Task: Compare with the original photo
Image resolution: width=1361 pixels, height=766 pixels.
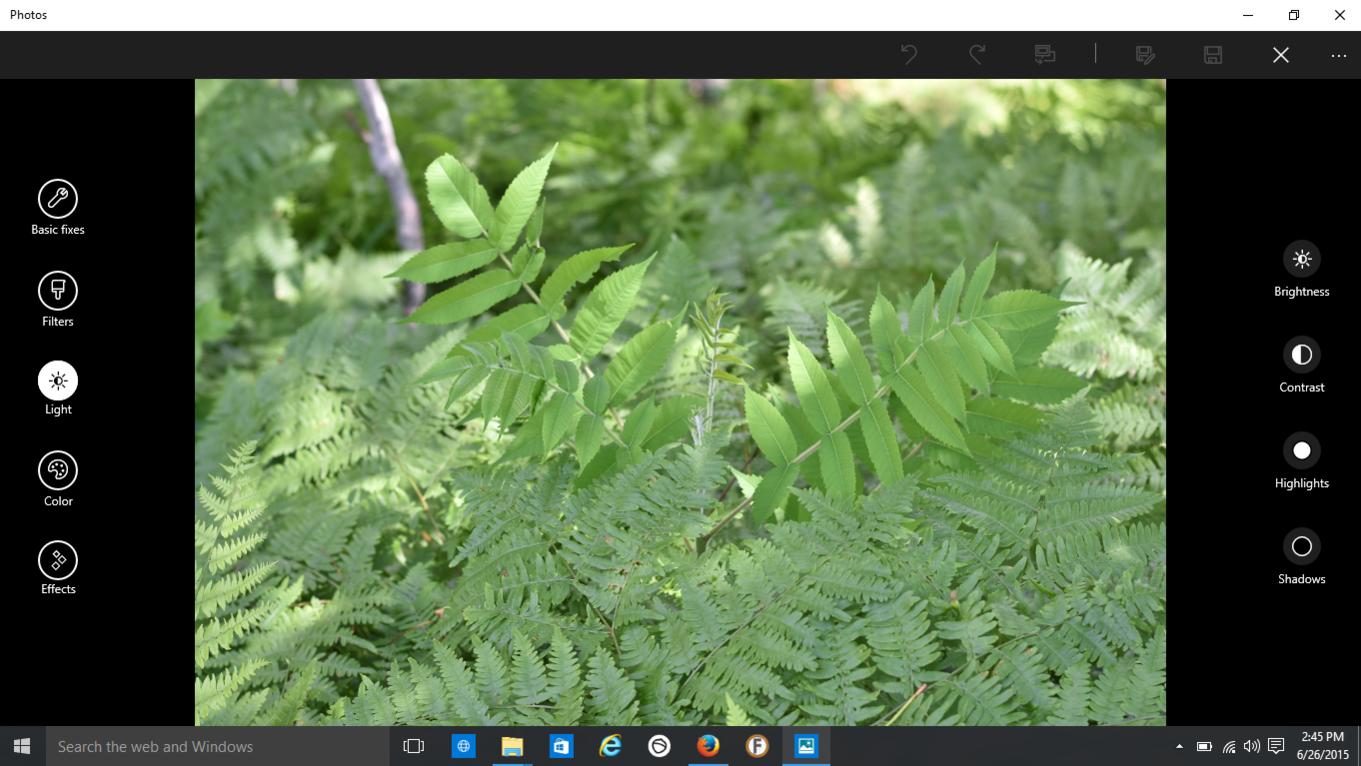Action: (1045, 54)
